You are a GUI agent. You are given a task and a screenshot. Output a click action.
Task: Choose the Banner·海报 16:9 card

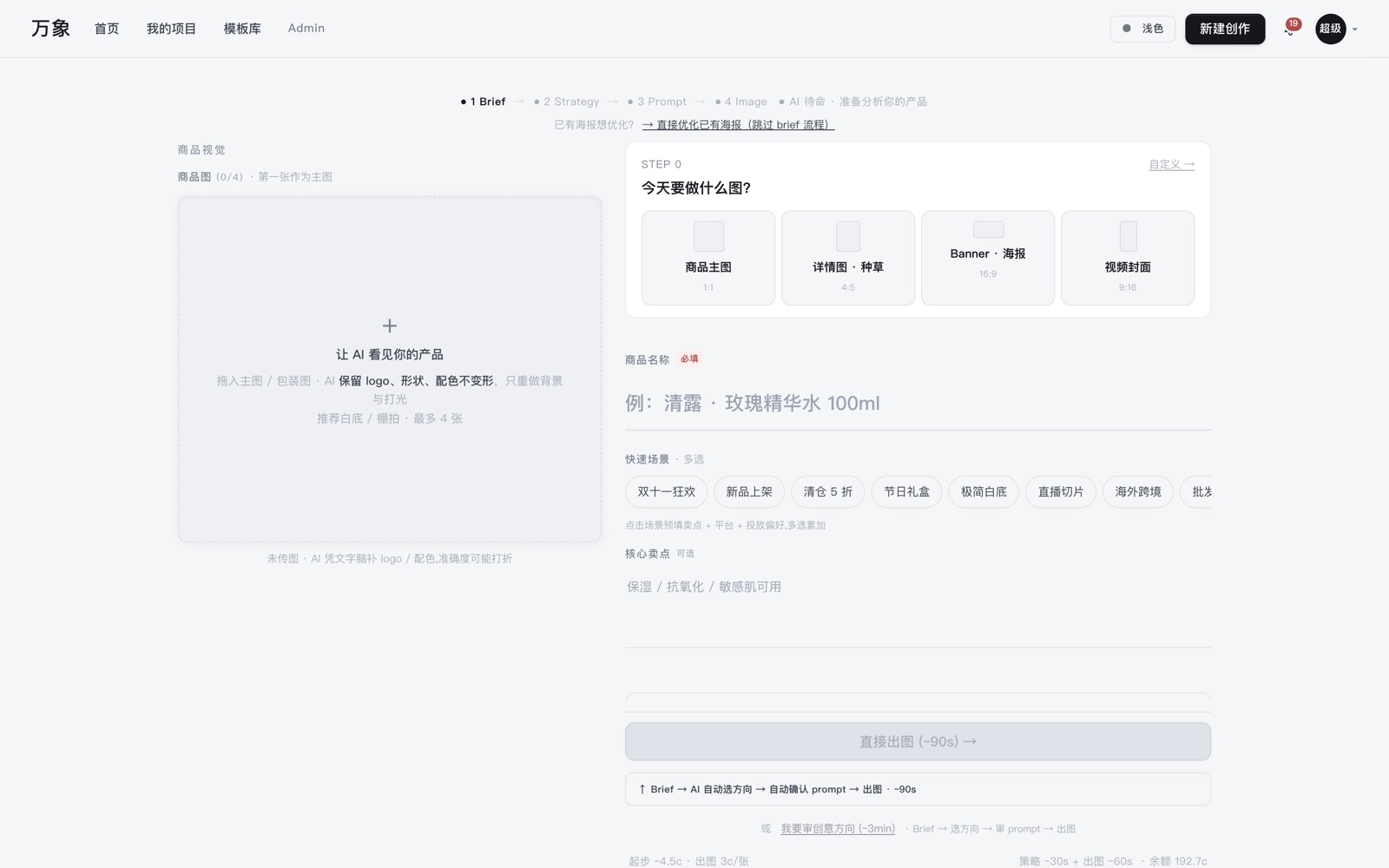tap(988, 258)
